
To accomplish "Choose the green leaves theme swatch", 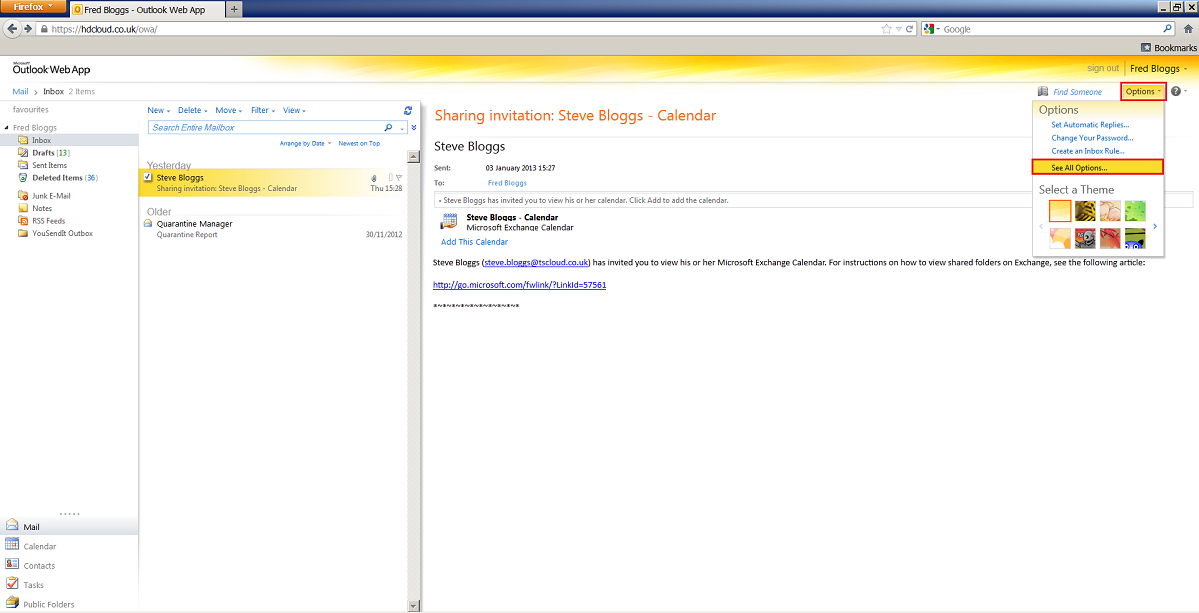I will 1135,211.
